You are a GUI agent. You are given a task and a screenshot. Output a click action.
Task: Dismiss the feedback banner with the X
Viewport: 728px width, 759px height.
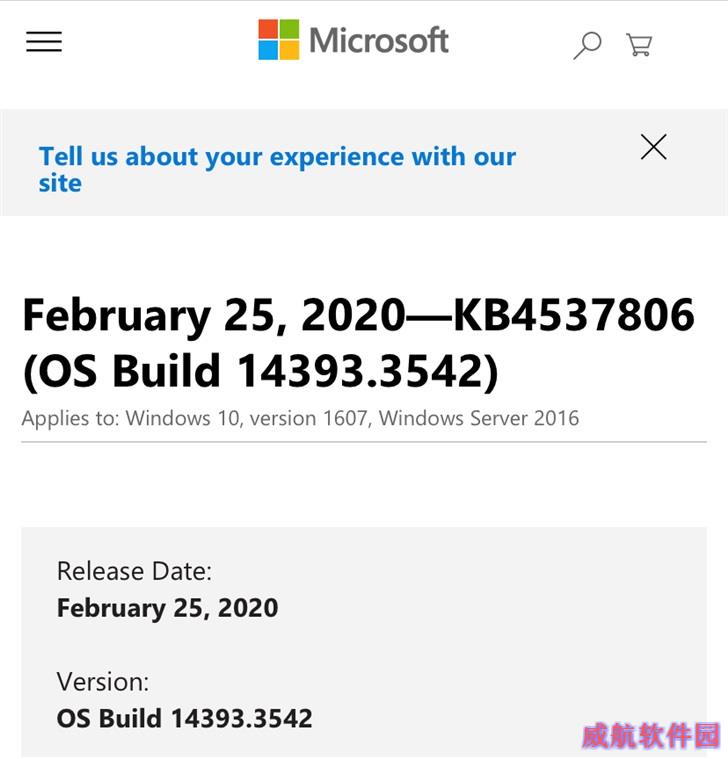653,147
